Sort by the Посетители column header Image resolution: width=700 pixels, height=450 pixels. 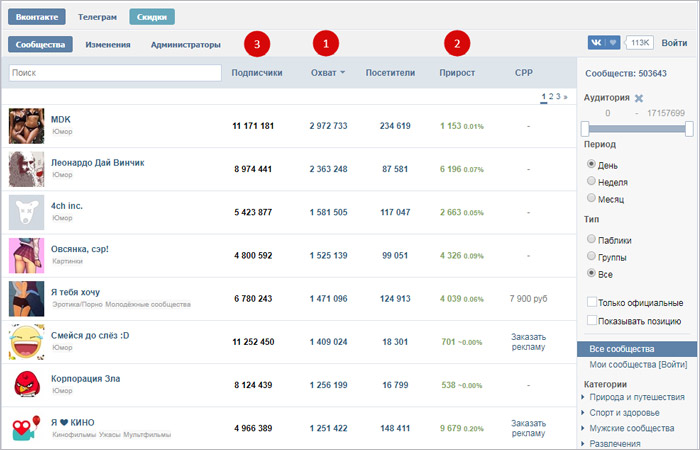pos(390,73)
